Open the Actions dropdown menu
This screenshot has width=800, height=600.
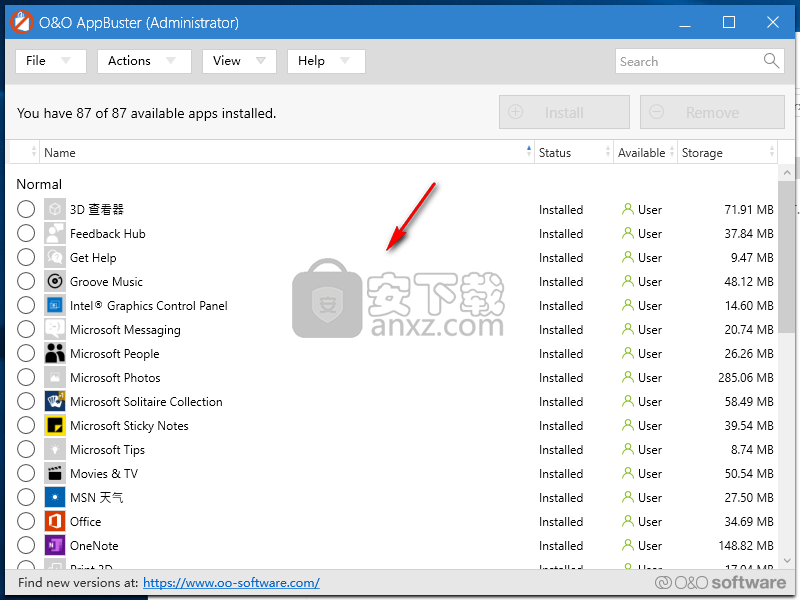tap(144, 61)
